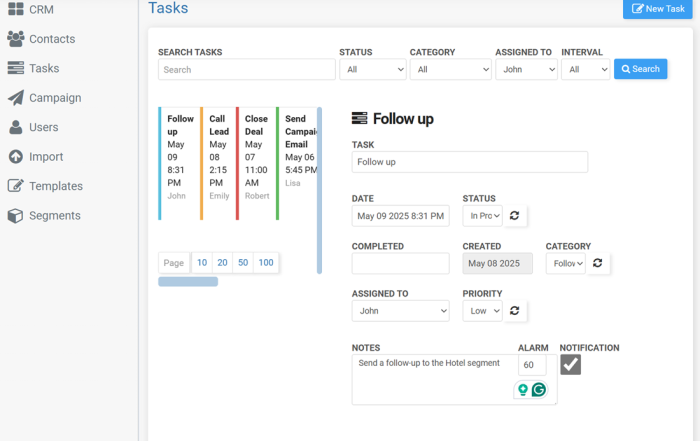Select the Follow up task card
This screenshot has height=441, width=700.
point(177,163)
